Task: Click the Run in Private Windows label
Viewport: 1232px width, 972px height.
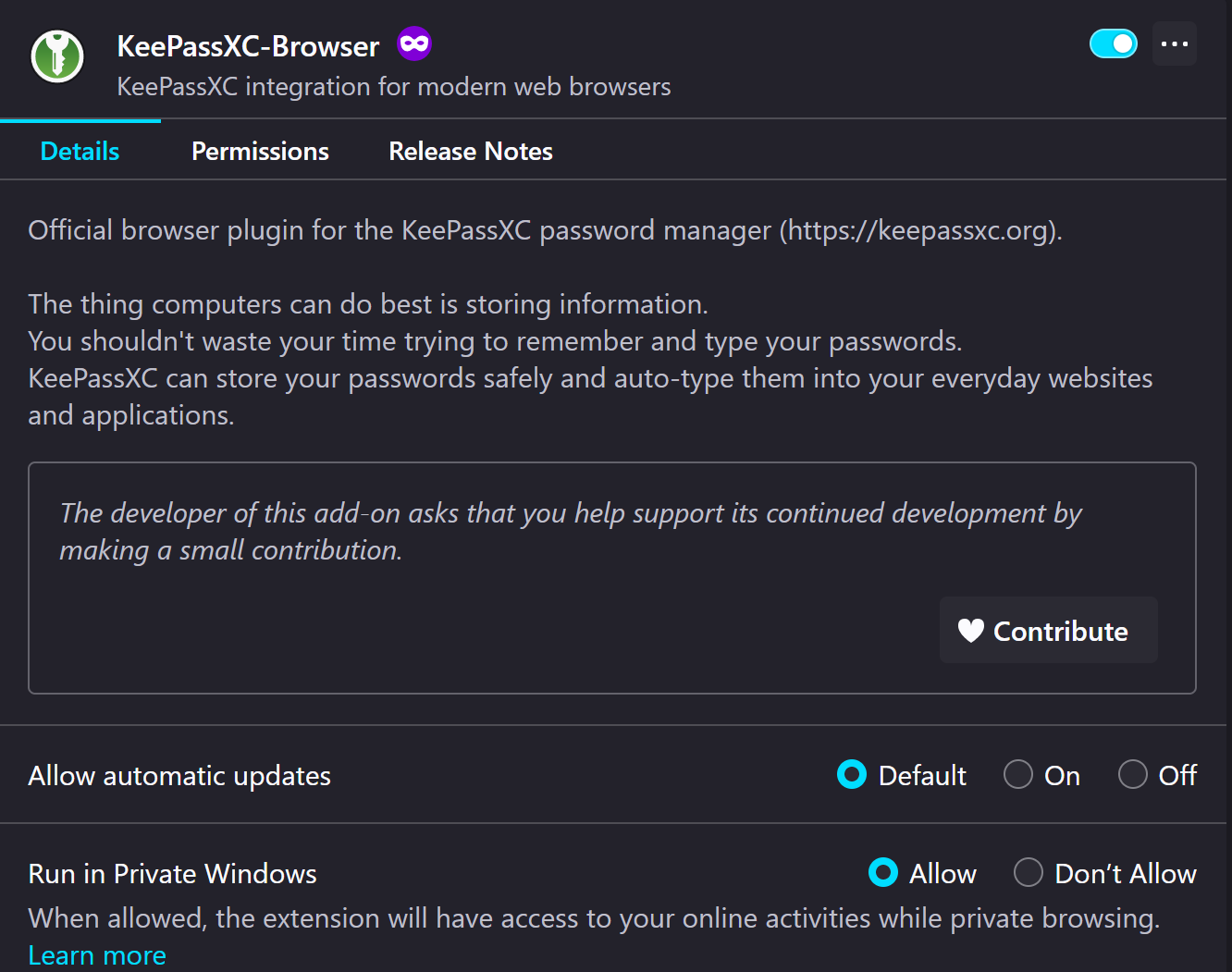Action: tap(172, 874)
